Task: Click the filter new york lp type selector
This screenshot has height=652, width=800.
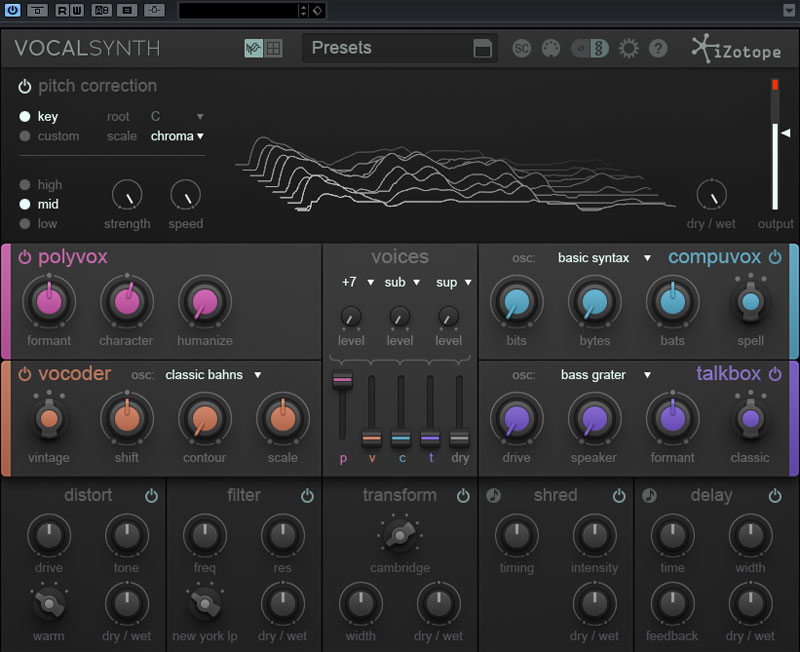Action: (205, 604)
